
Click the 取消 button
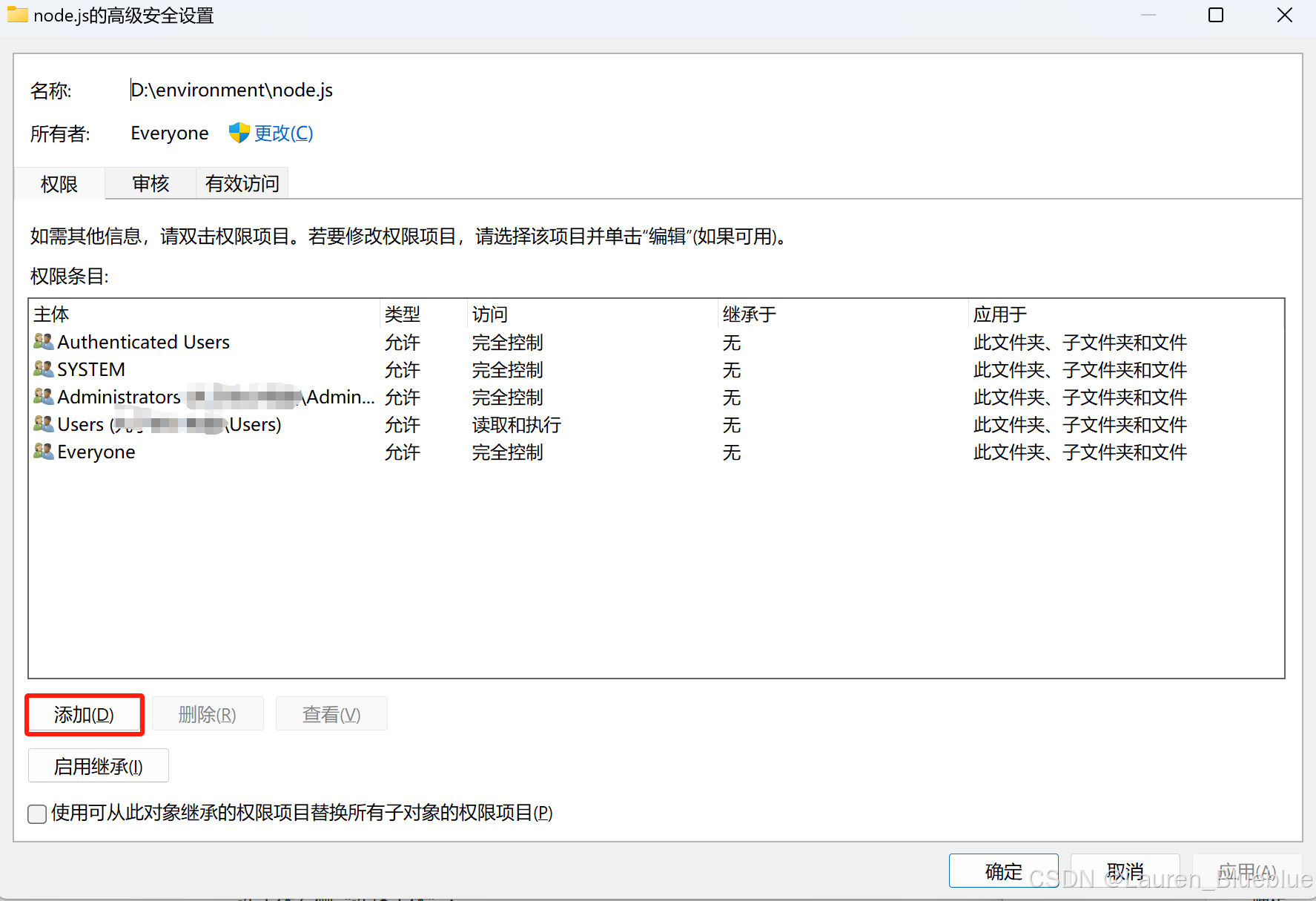tap(1125, 871)
